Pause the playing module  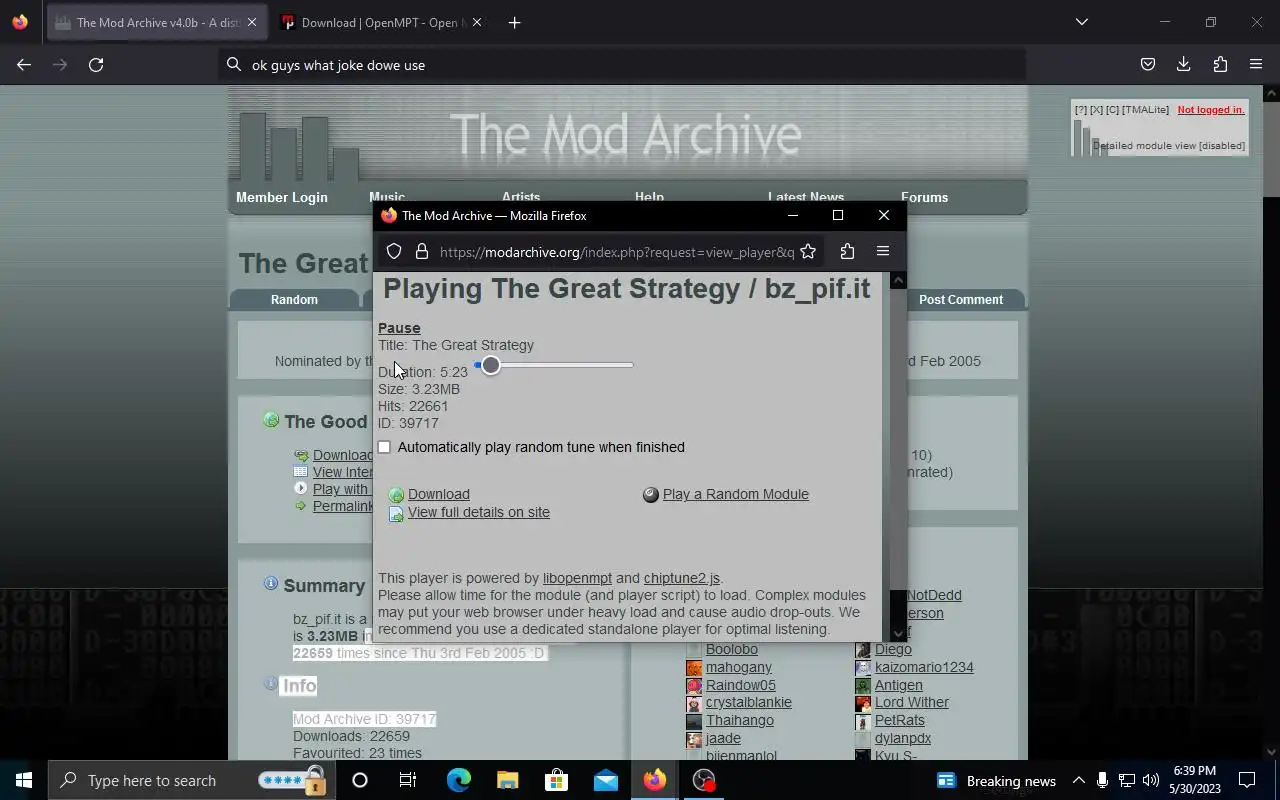click(399, 328)
